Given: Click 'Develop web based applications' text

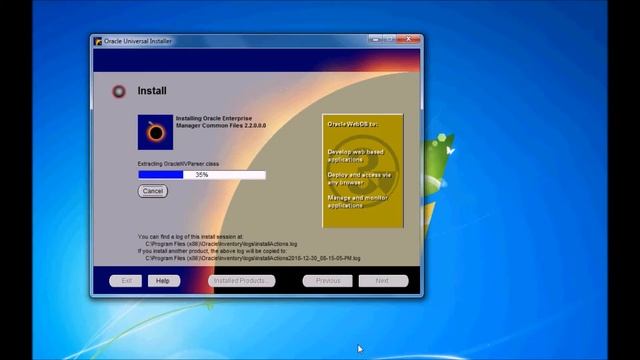Looking at the screenshot, I should (x=356, y=156).
